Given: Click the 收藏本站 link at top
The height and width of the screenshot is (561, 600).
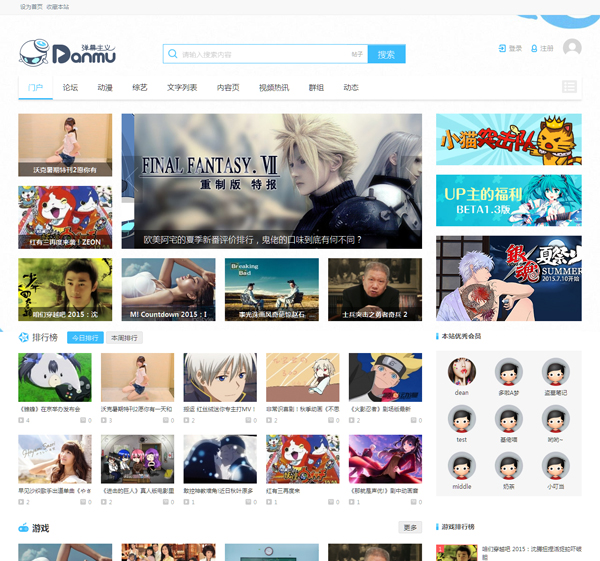Looking at the screenshot, I should 58,7.
